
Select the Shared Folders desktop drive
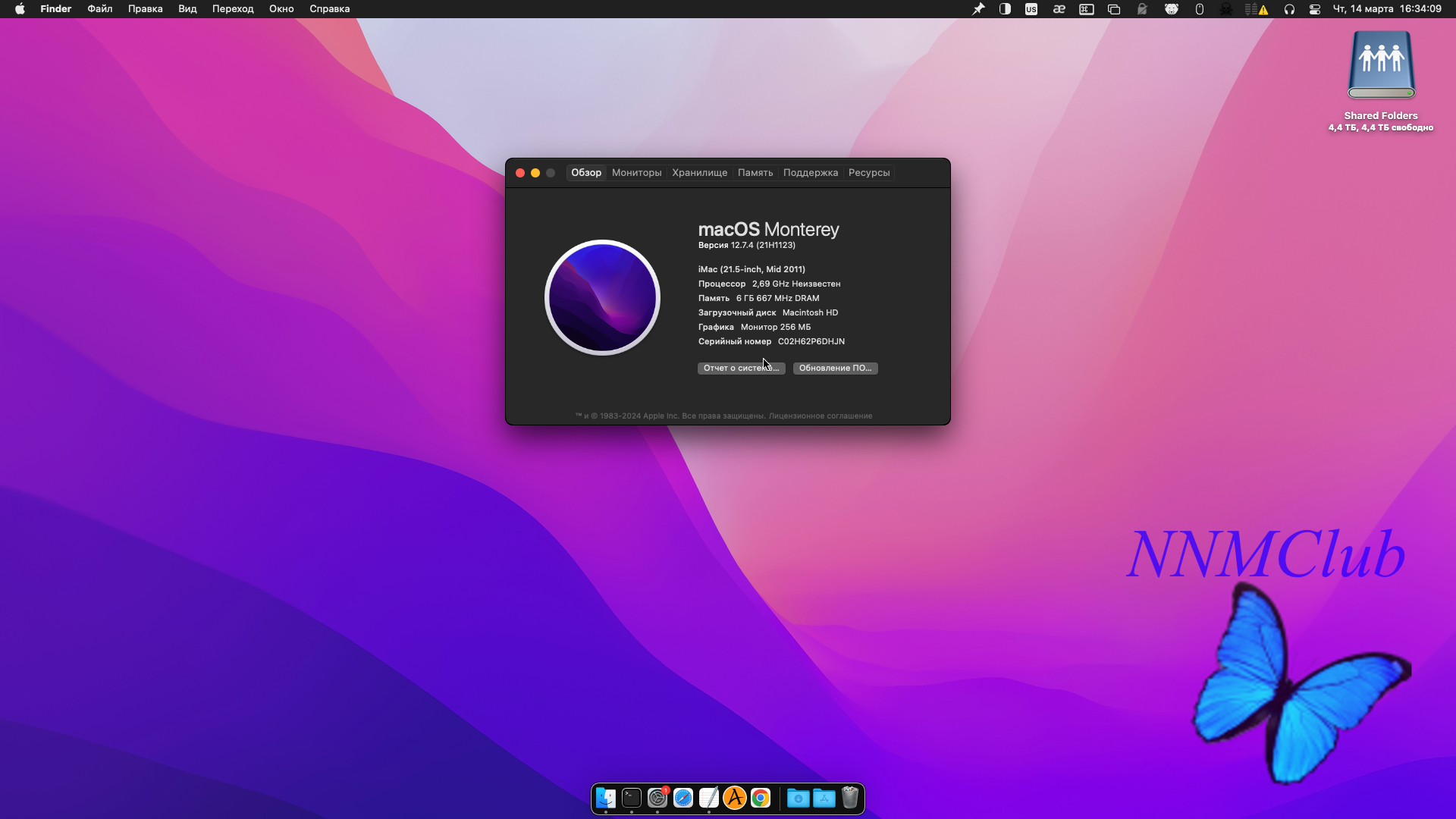coord(1380,67)
